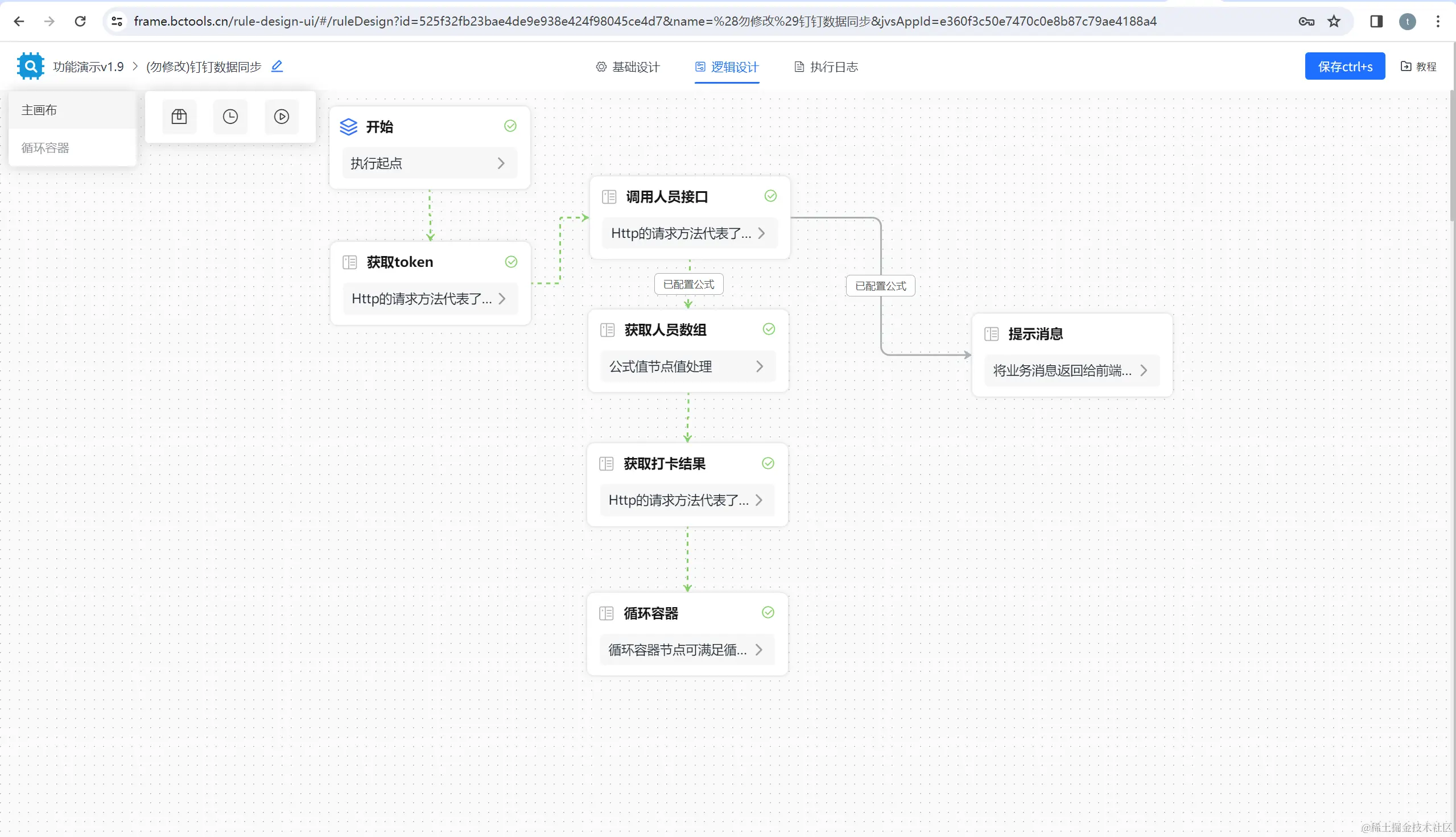Click the 获取token node panel icon
This screenshot has width=1456, height=837.
[x=349, y=262]
